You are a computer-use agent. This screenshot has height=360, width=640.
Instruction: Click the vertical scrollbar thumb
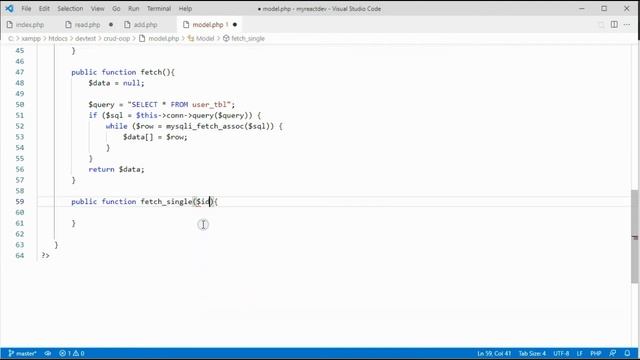[635, 236]
